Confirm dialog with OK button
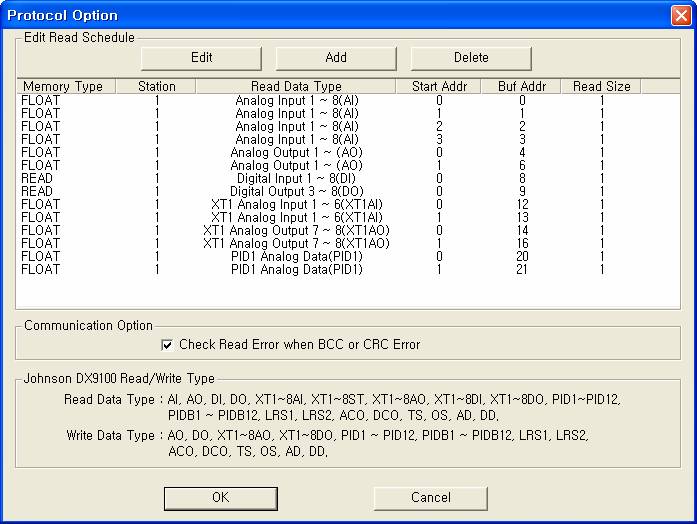Image resolution: width=697 pixels, height=524 pixels. click(221, 497)
